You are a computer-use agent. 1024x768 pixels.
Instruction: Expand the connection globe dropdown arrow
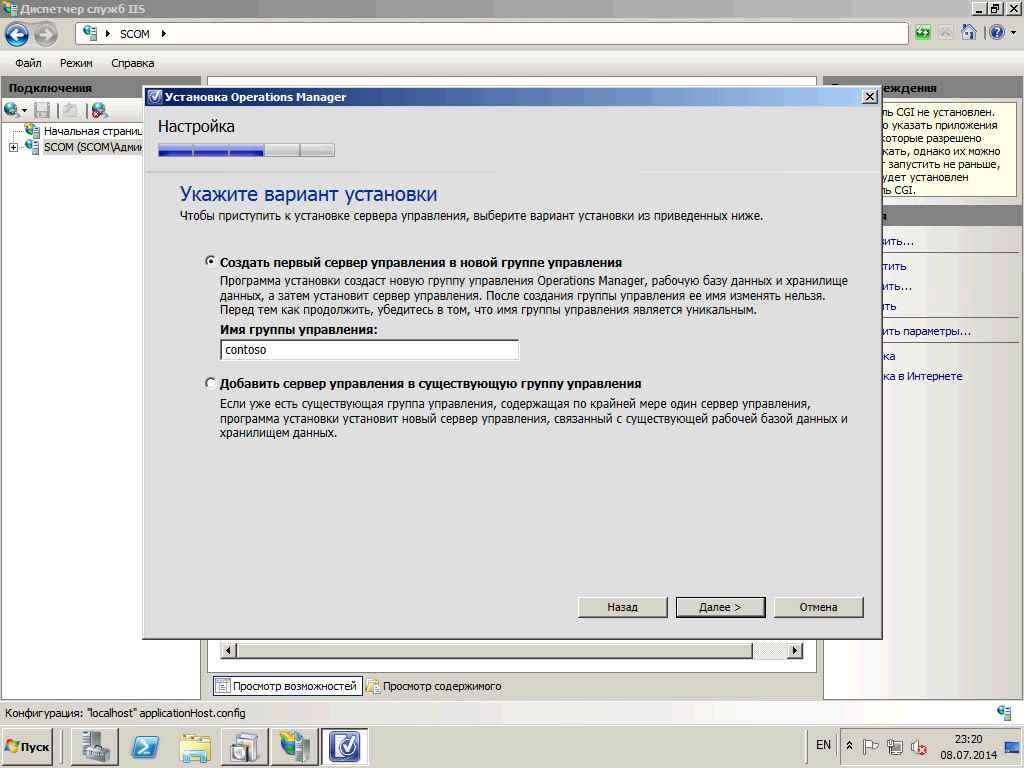(24, 110)
